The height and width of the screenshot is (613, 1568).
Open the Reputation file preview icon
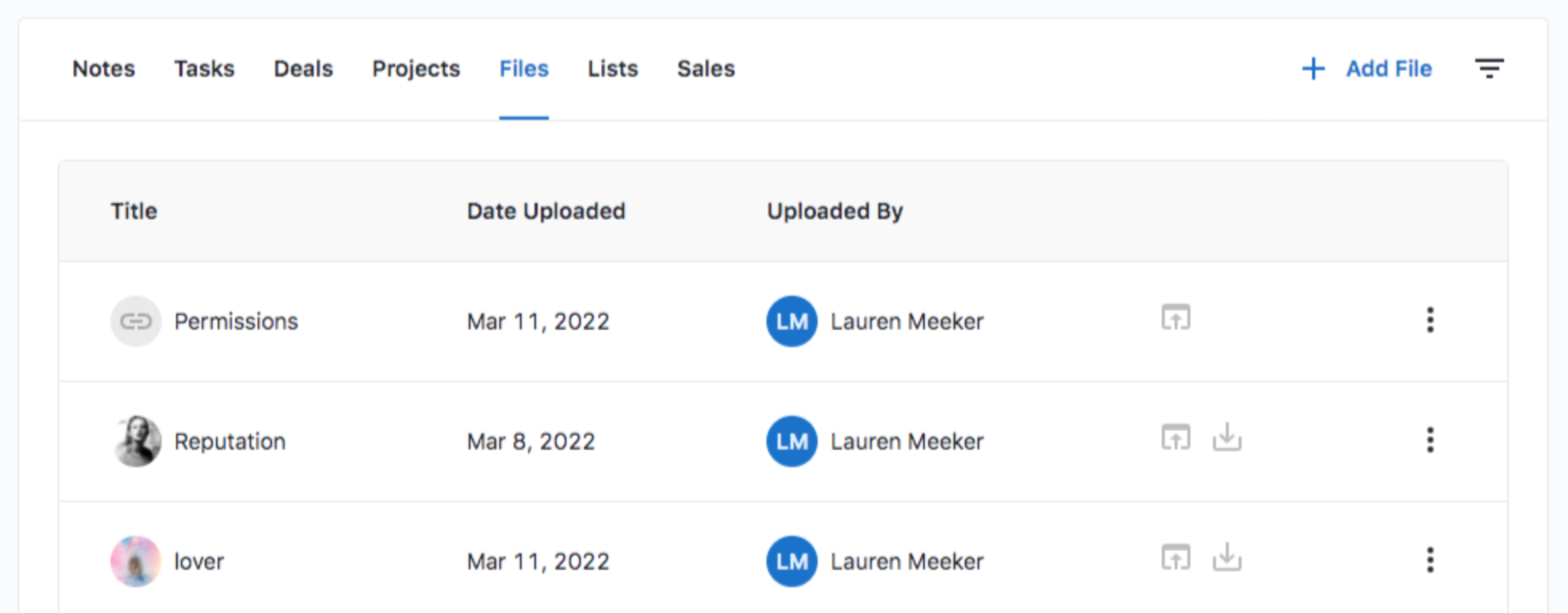coord(1176,438)
